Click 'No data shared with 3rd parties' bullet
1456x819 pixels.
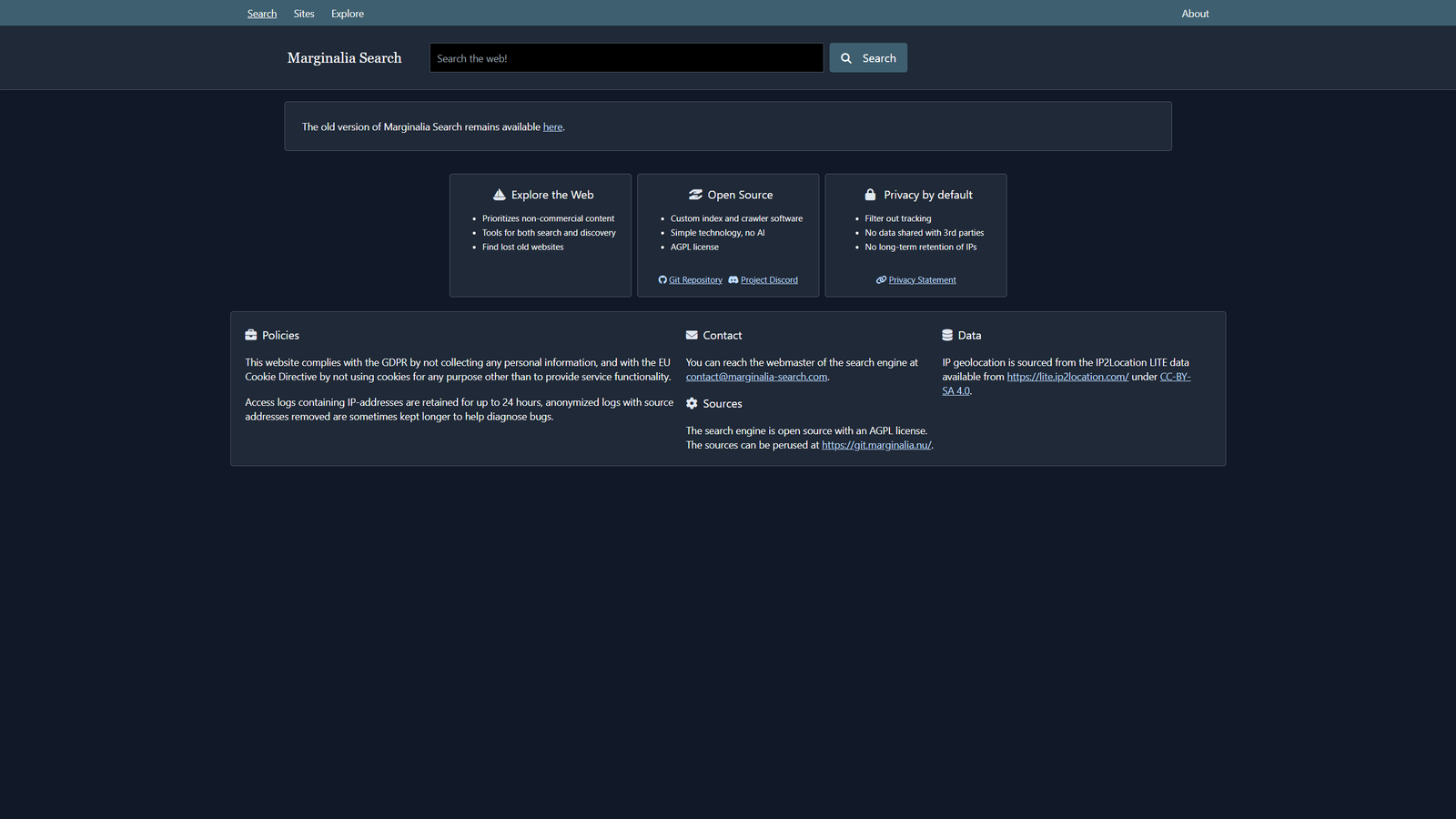pos(924,233)
